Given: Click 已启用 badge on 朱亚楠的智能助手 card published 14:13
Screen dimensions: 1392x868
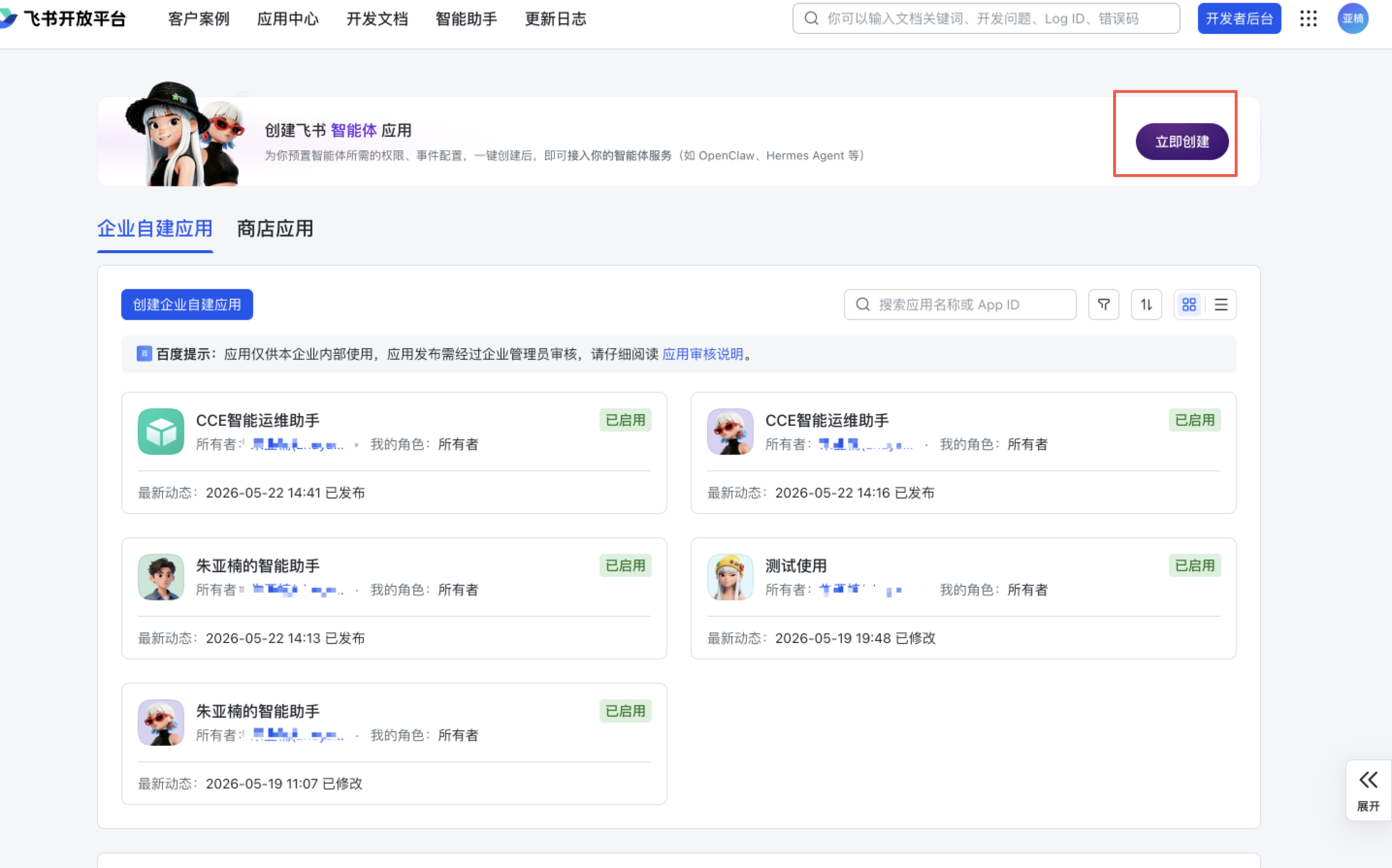Looking at the screenshot, I should tap(625, 565).
